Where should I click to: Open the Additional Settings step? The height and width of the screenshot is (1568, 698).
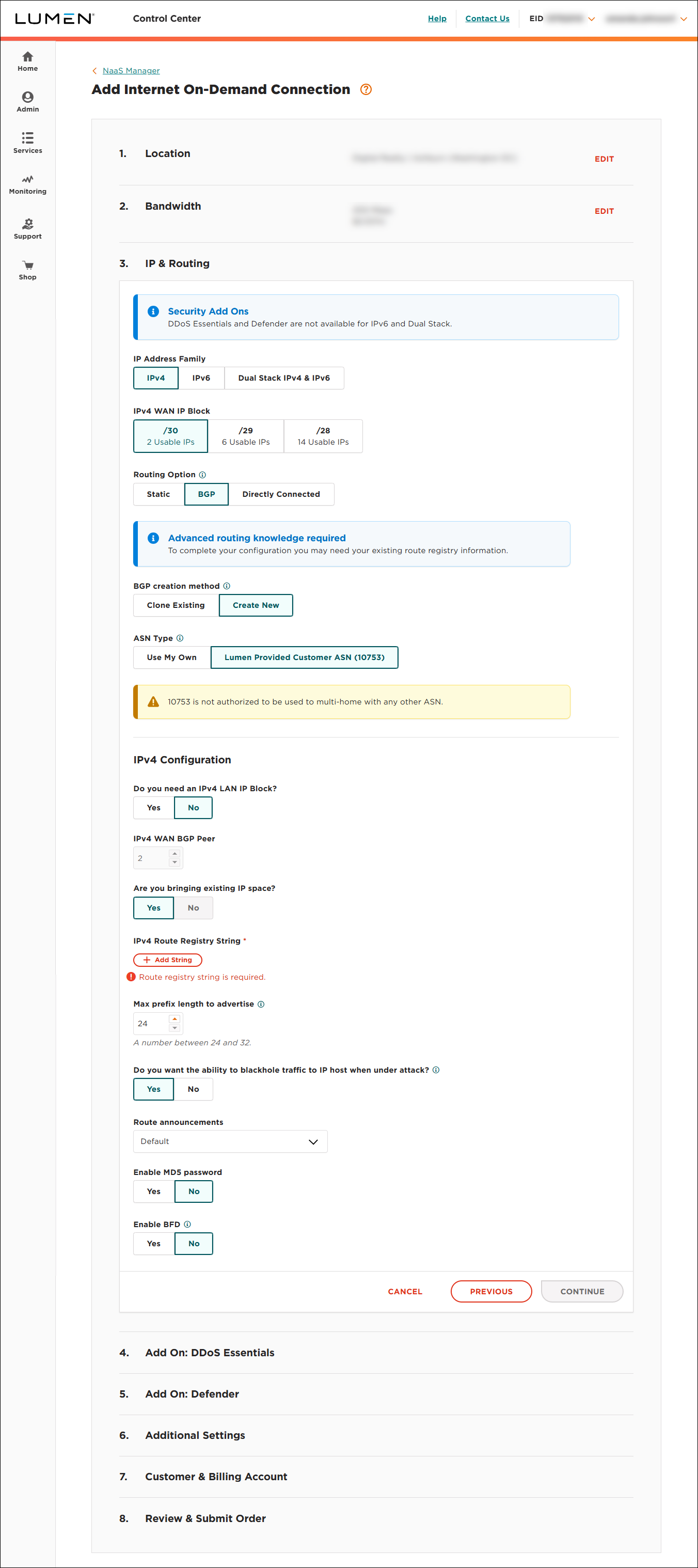(195, 1435)
